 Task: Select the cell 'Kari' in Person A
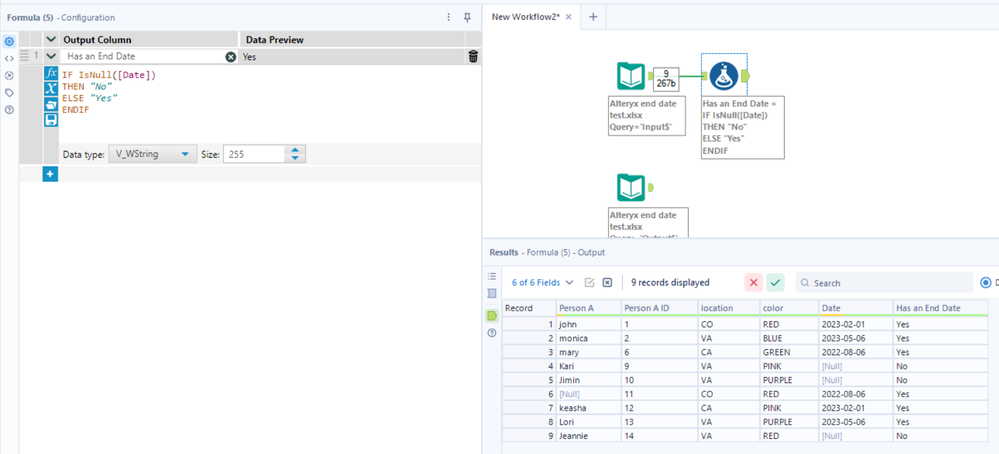[588, 366]
